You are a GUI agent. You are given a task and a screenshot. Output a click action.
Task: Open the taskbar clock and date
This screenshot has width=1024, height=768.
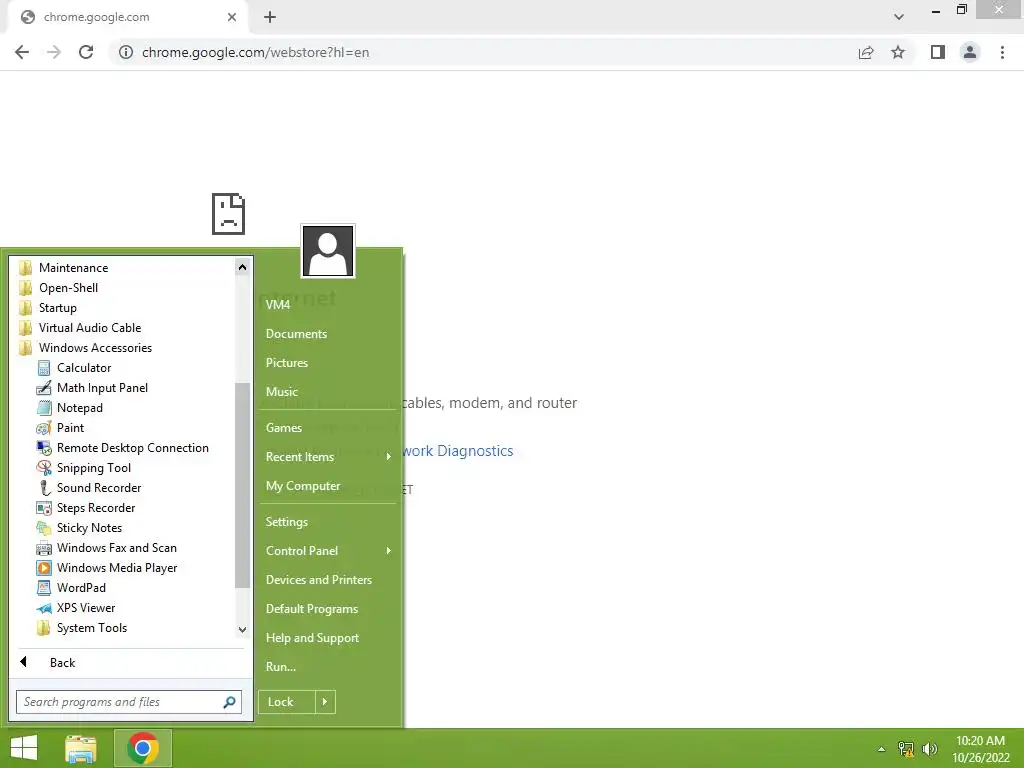coord(980,749)
